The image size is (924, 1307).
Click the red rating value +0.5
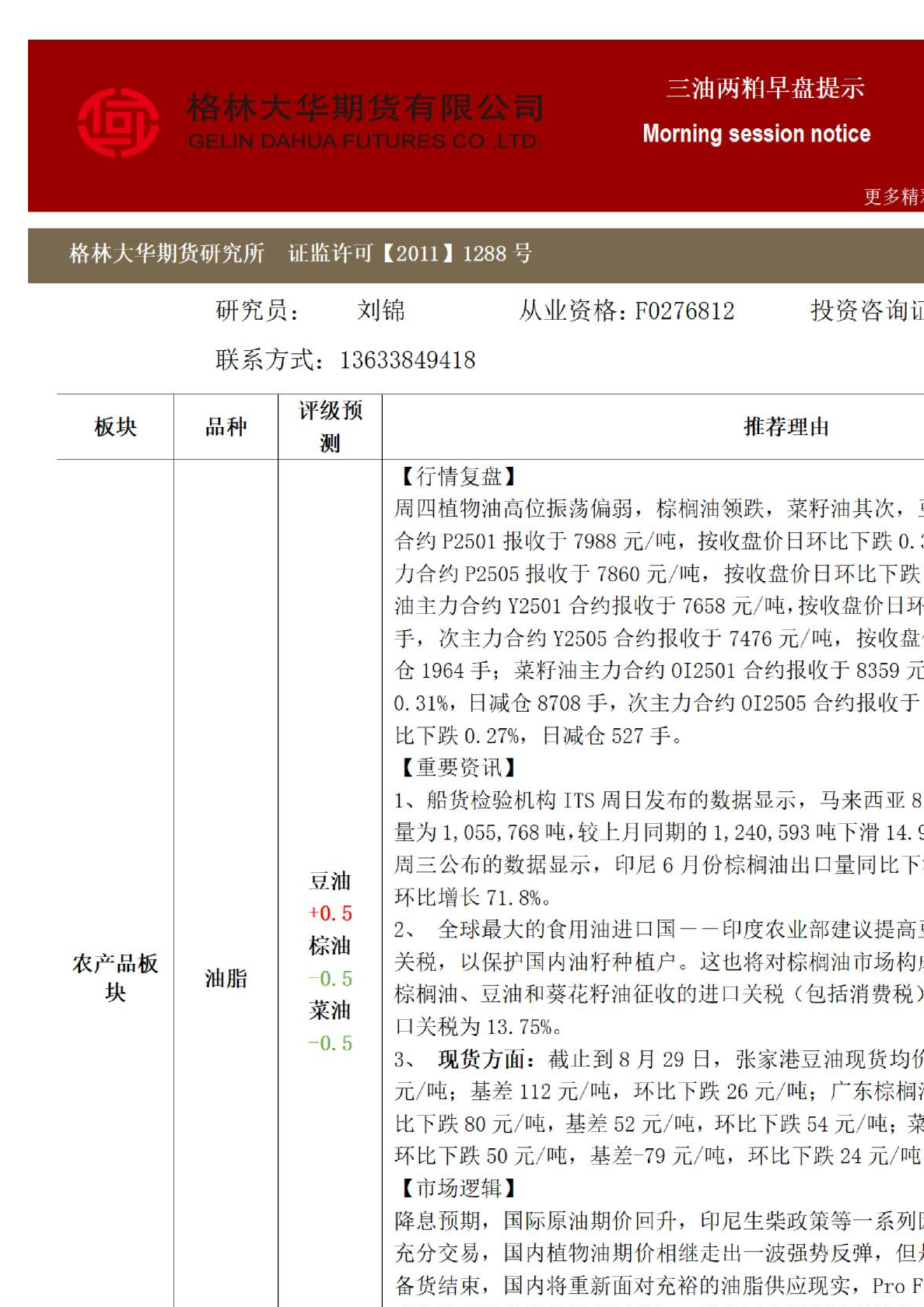coord(331,913)
